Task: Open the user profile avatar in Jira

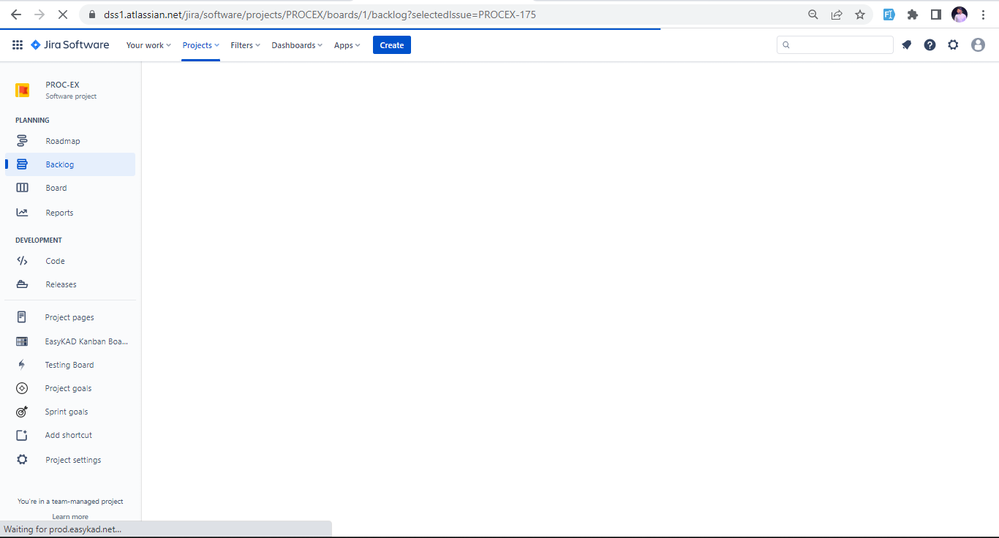Action: pyautogui.click(x=978, y=45)
